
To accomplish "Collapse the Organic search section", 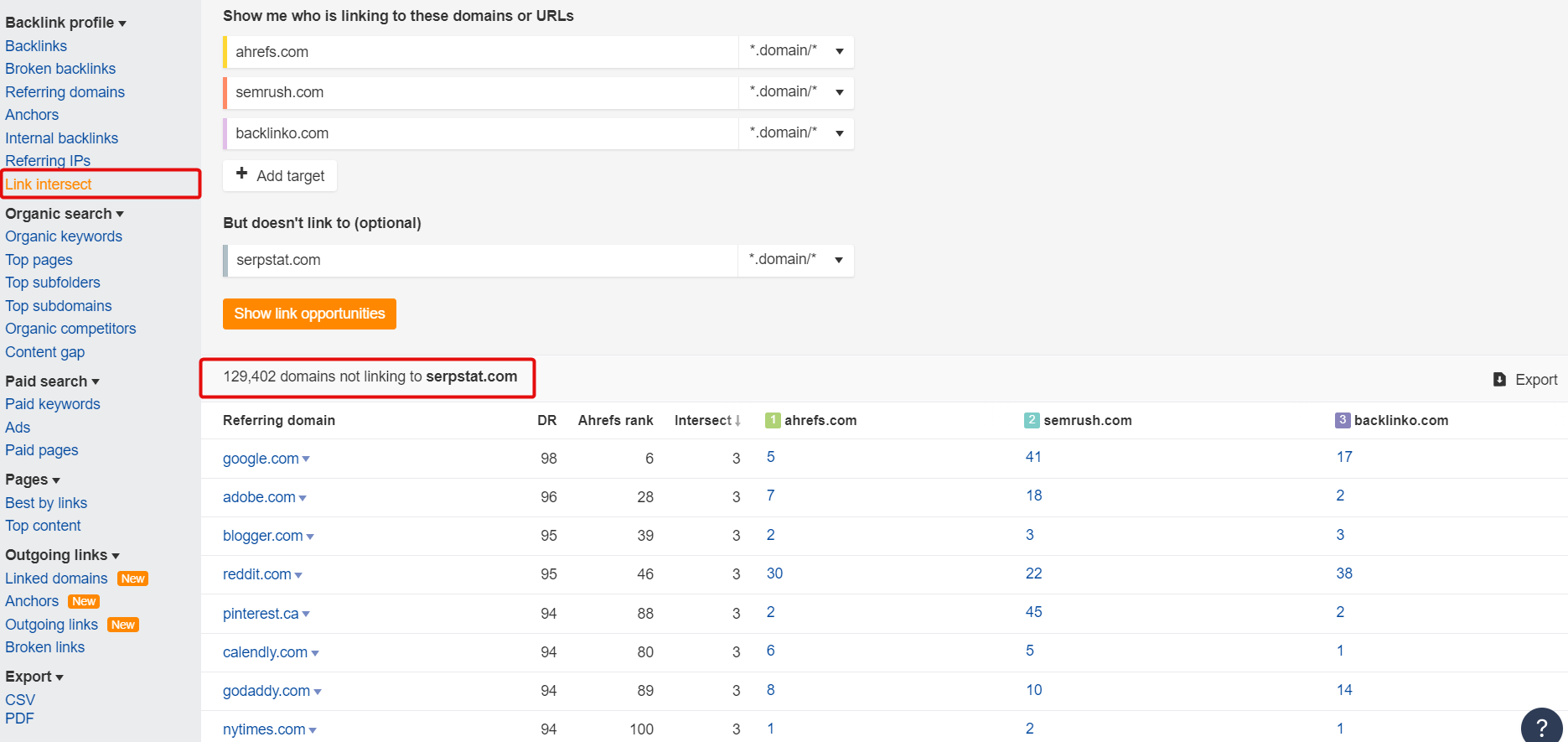I will pos(65,214).
